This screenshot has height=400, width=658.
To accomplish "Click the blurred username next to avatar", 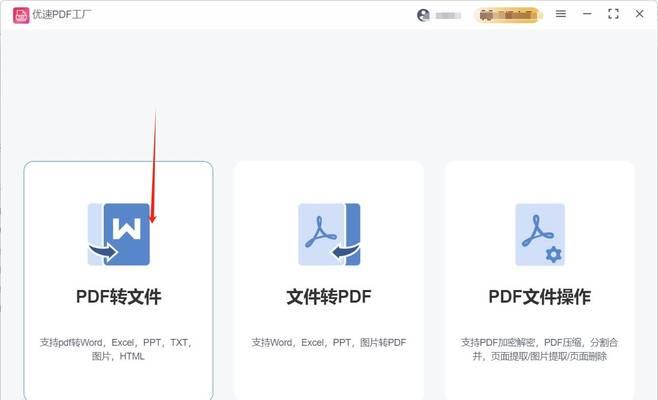I will pyautogui.click(x=448, y=16).
